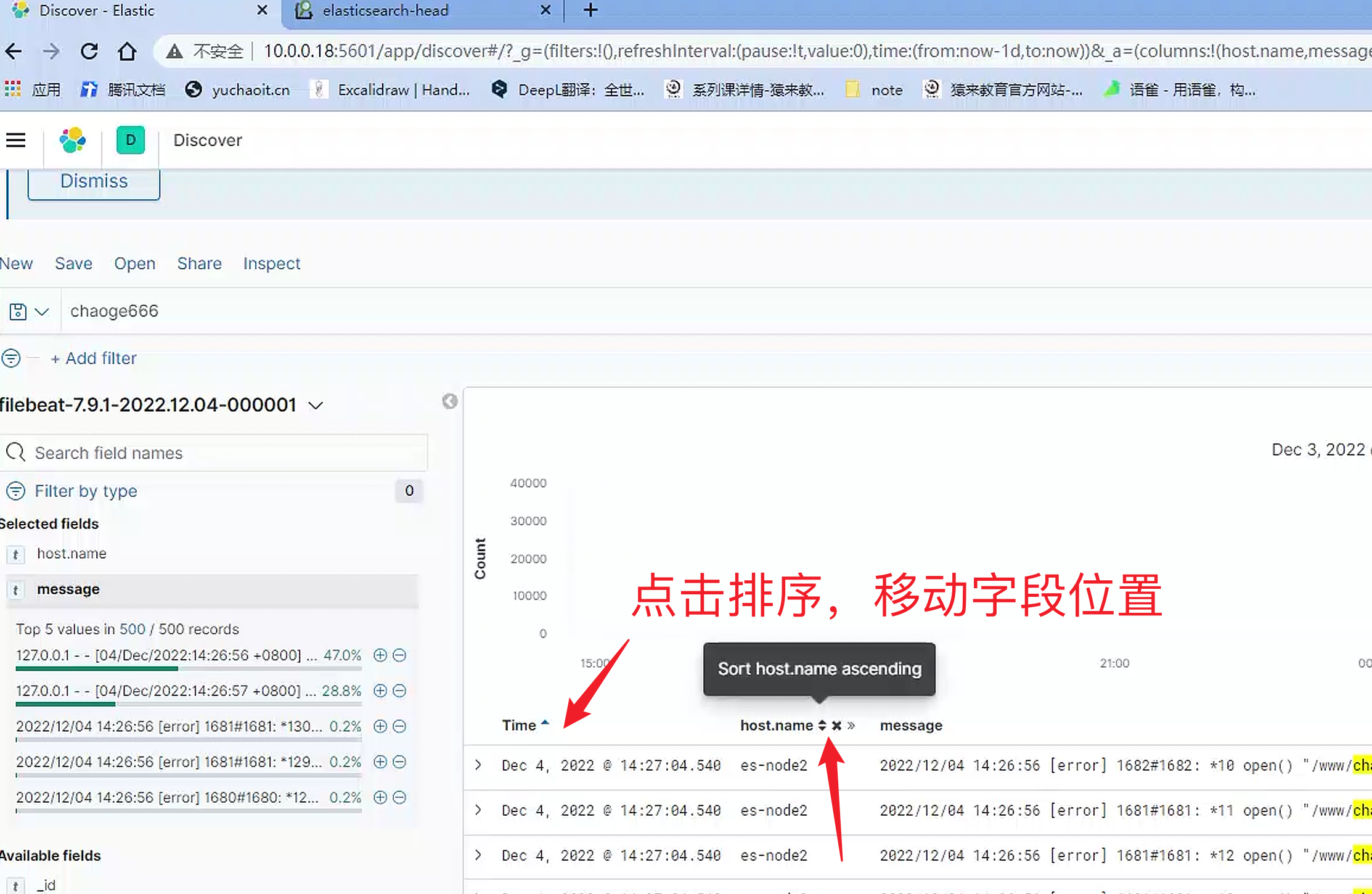Click the green D space avatar
The image size is (1372, 894).
(130, 141)
